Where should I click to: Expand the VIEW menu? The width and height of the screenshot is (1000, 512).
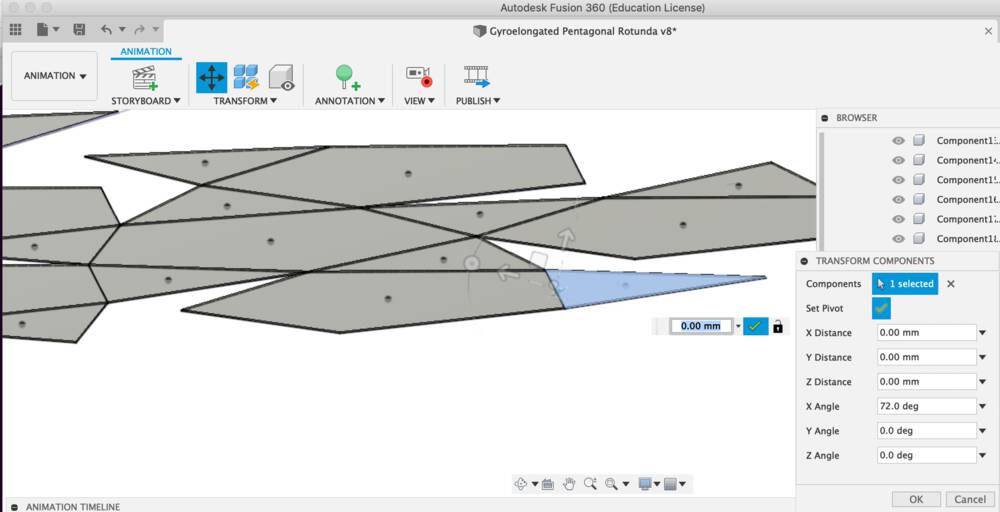pyautogui.click(x=419, y=101)
